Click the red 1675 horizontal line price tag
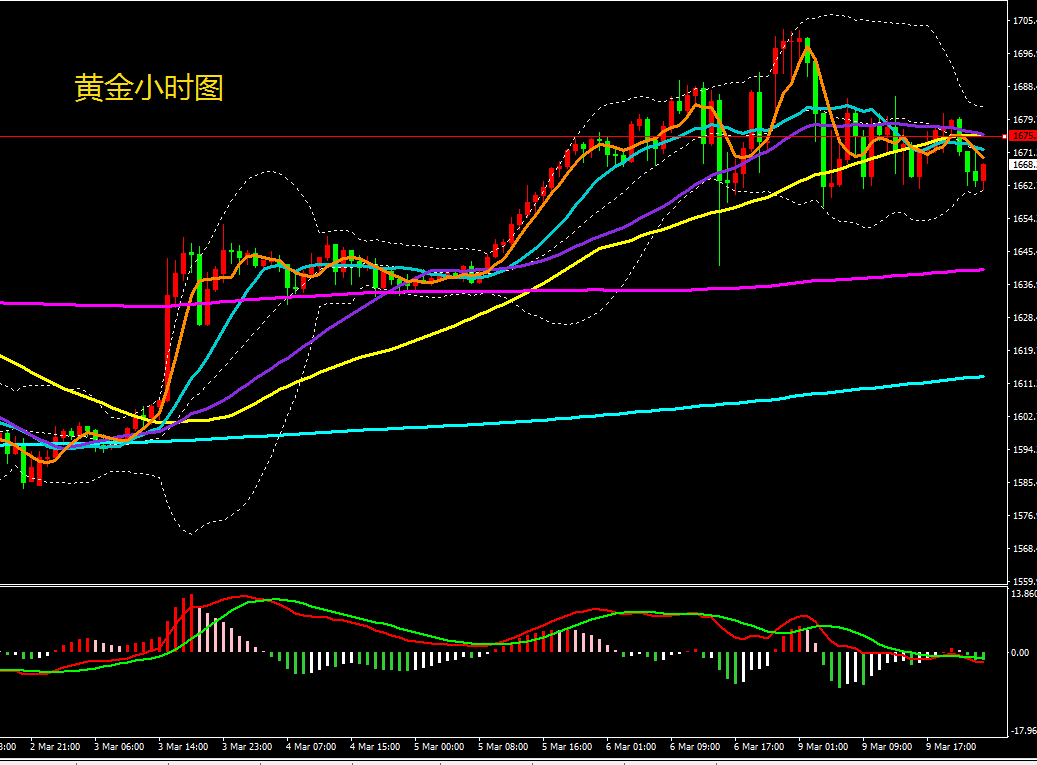 (x=1023, y=136)
